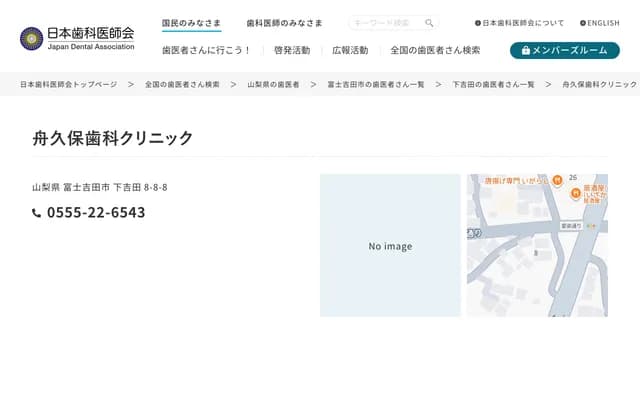Screen dimensions: 640x400
Task: Click the phone icon beside 0555-22-6543
Action: (37, 213)
